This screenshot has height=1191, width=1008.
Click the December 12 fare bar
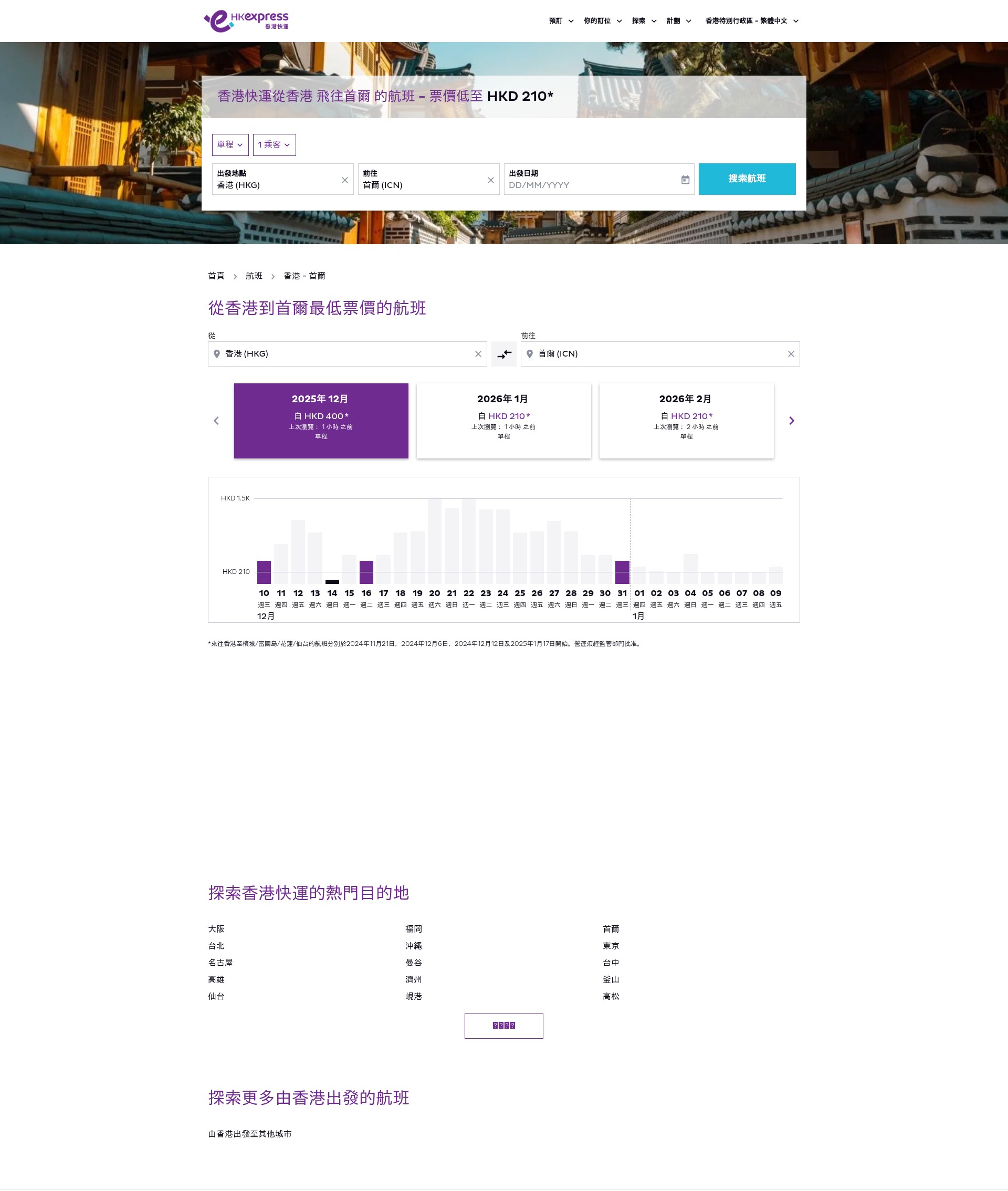[x=298, y=551]
